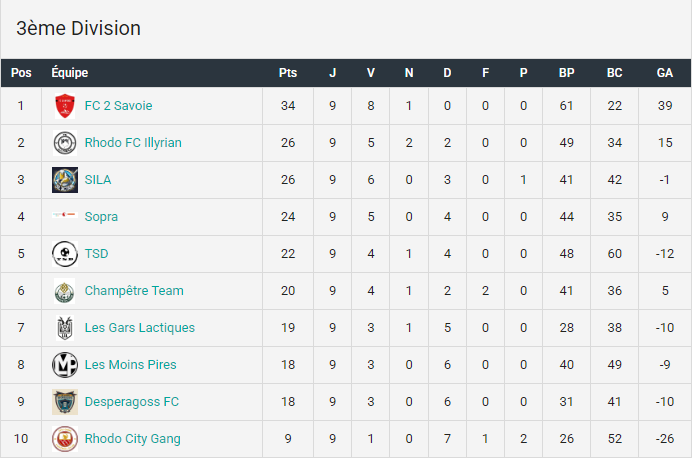Open the Desperagoss FC team link

[x=131, y=402]
